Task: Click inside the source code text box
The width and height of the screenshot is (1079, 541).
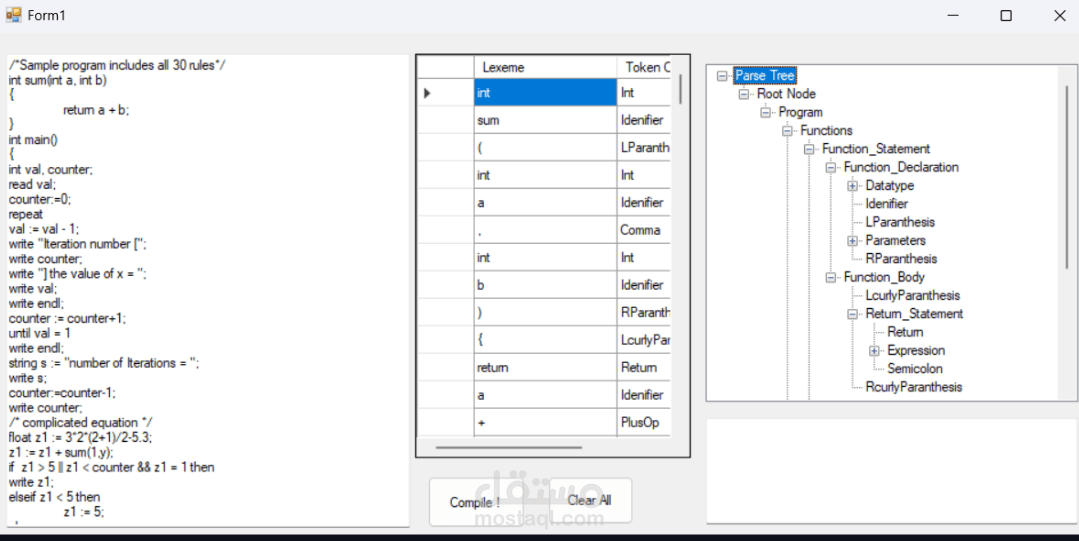Action: (x=208, y=291)
